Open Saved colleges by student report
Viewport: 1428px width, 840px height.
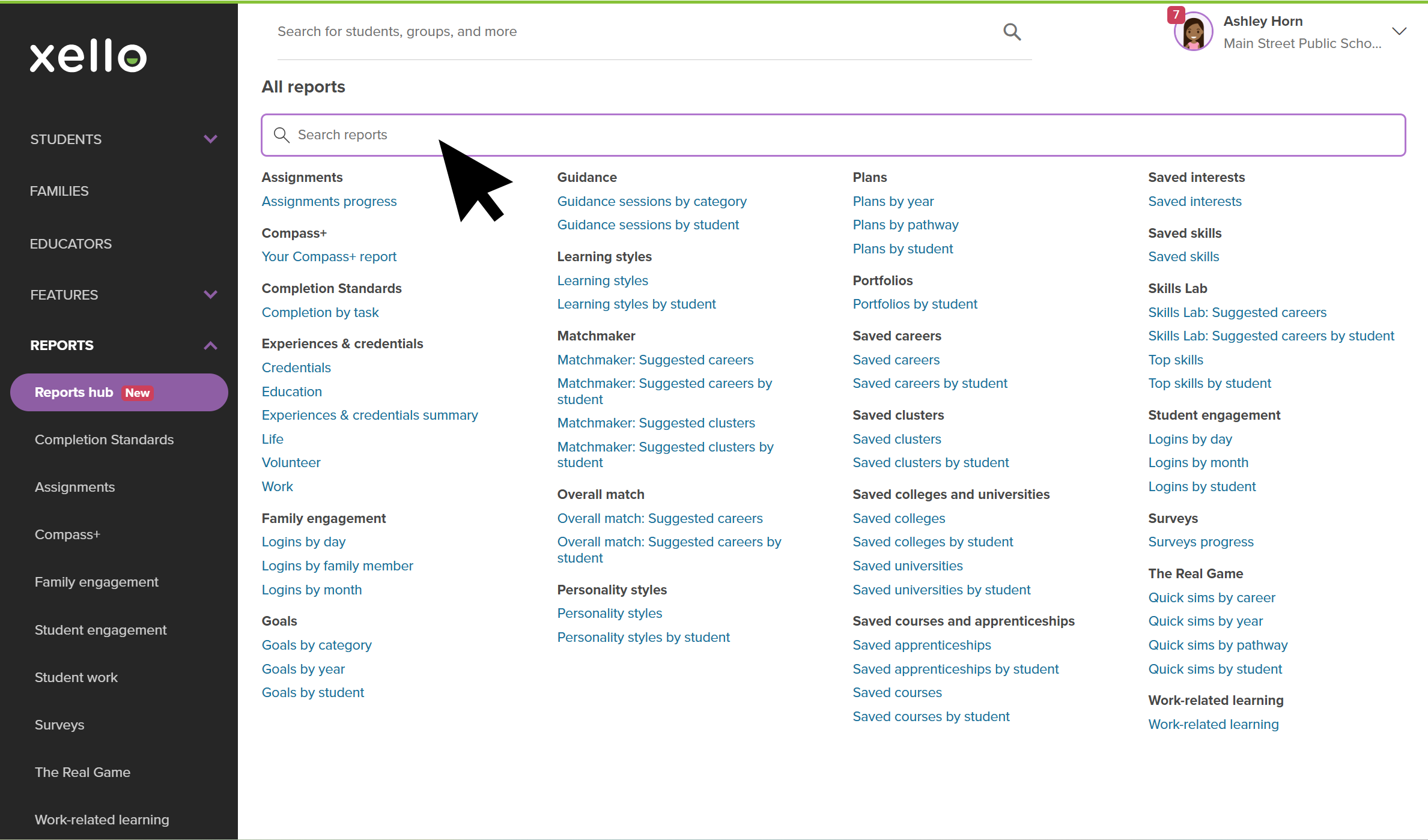point(933,542)
